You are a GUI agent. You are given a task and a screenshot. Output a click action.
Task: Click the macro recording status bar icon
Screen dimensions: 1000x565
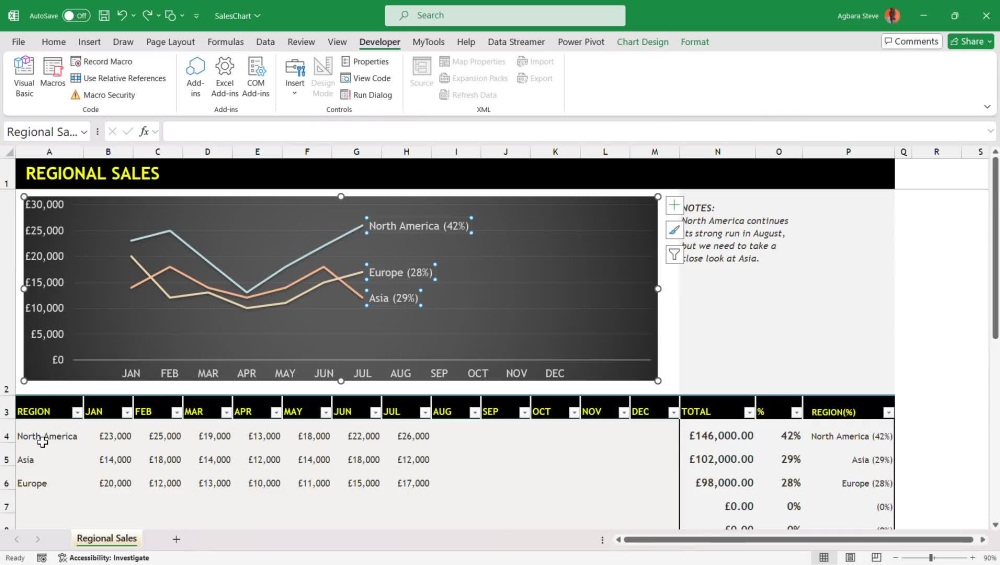point(41,558)
